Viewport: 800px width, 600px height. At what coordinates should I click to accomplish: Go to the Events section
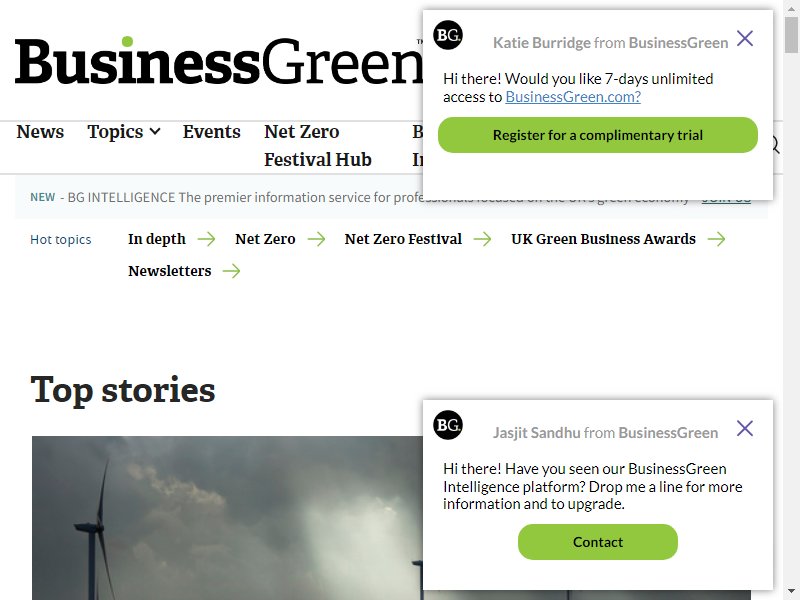point(212,132)
